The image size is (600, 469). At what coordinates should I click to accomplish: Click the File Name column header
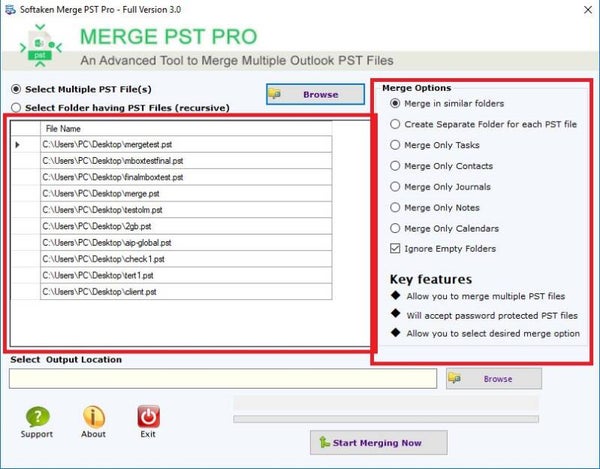click(x=186, y=129)
